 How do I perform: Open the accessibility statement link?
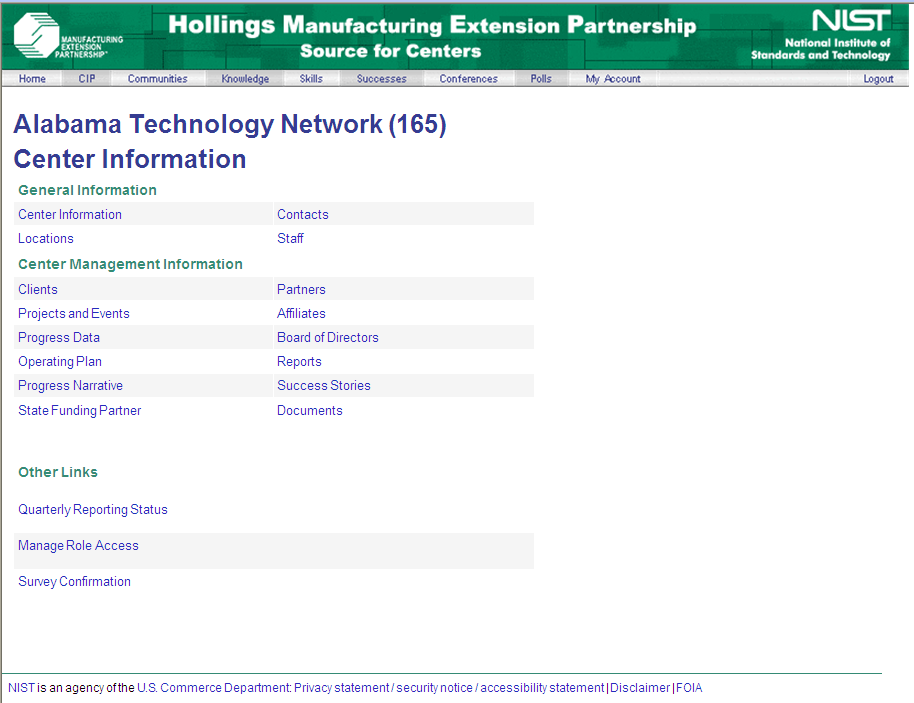coord(542,688)
